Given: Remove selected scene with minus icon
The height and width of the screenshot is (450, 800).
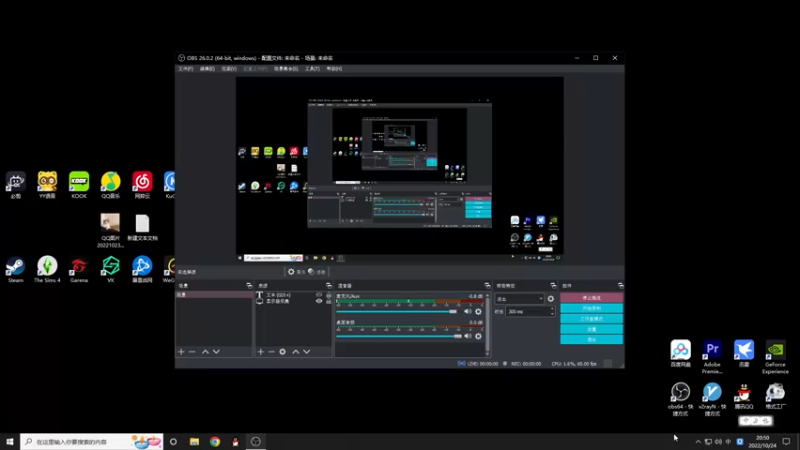Looking at the screenshot, I should (x=192, y=352).
